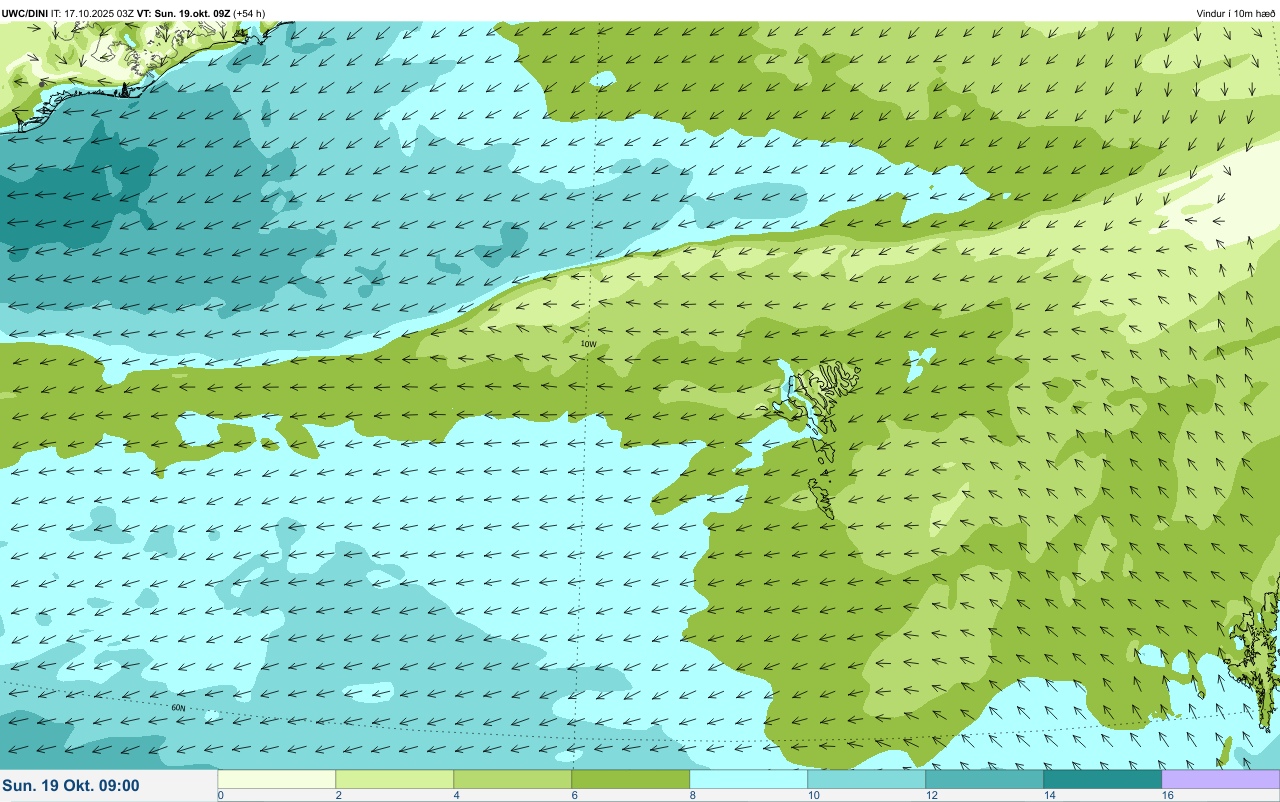Click the 'UWC/DINI' model header text

coord(24,13)
